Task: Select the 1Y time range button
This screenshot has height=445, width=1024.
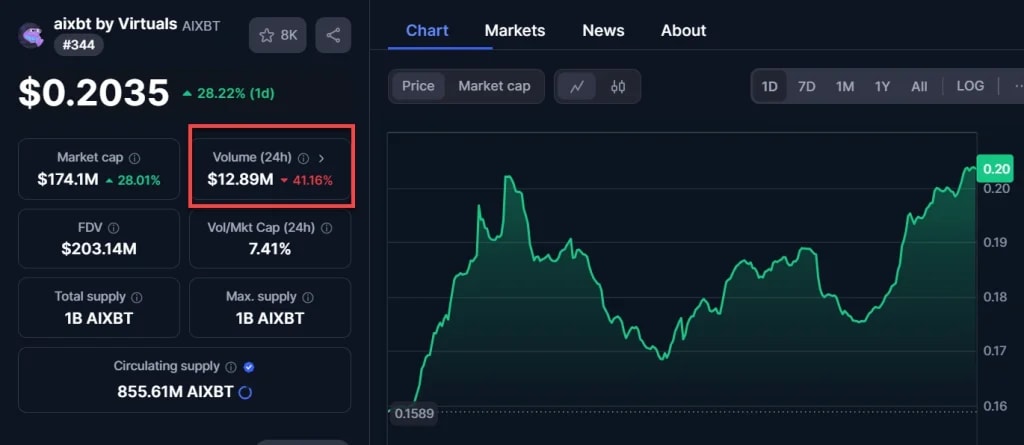Action: pos(882,86)
